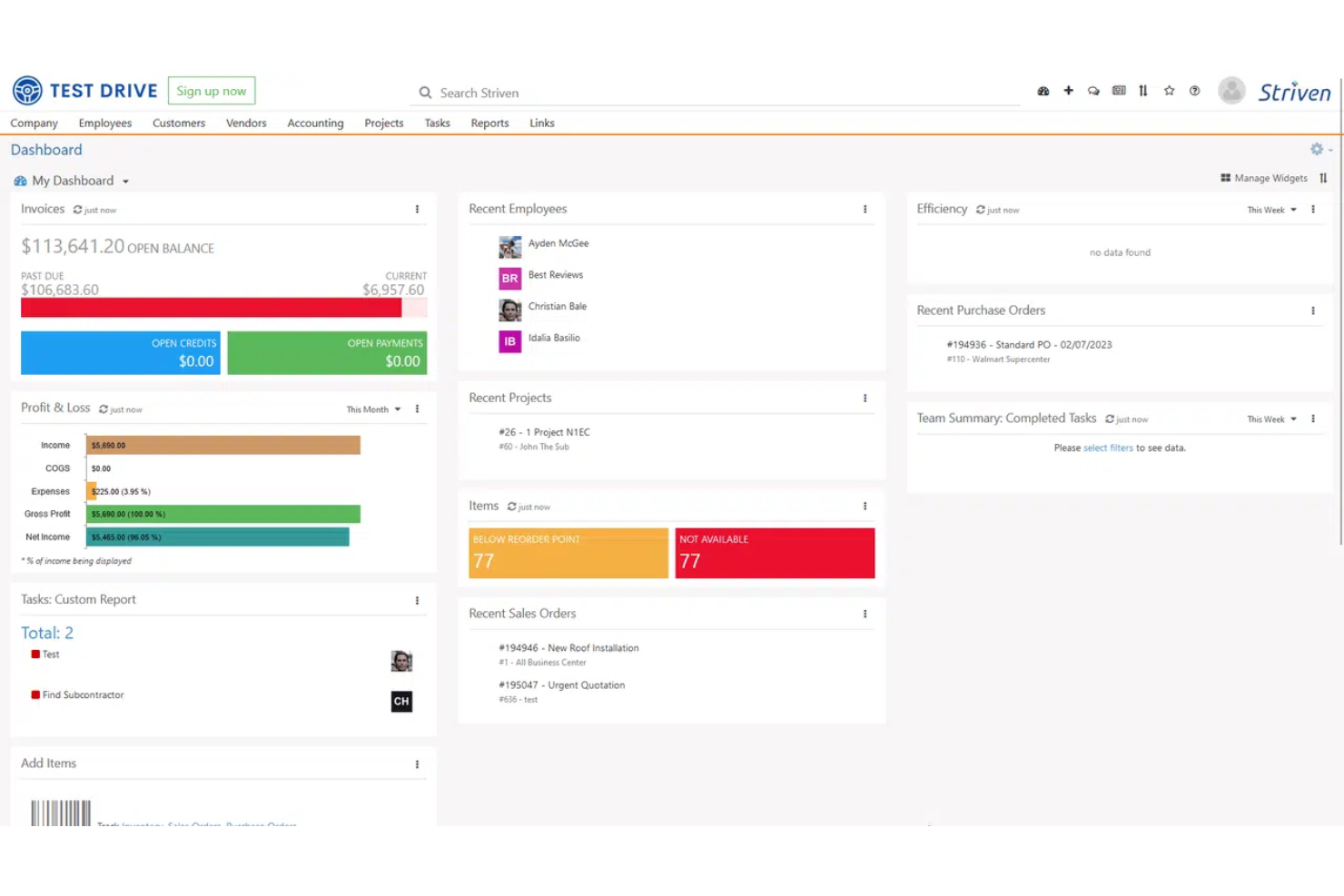Viewport: 1344px width, 896px height.
Task: Open the calendar icon in the header
Action: [x=1119, y=91]
